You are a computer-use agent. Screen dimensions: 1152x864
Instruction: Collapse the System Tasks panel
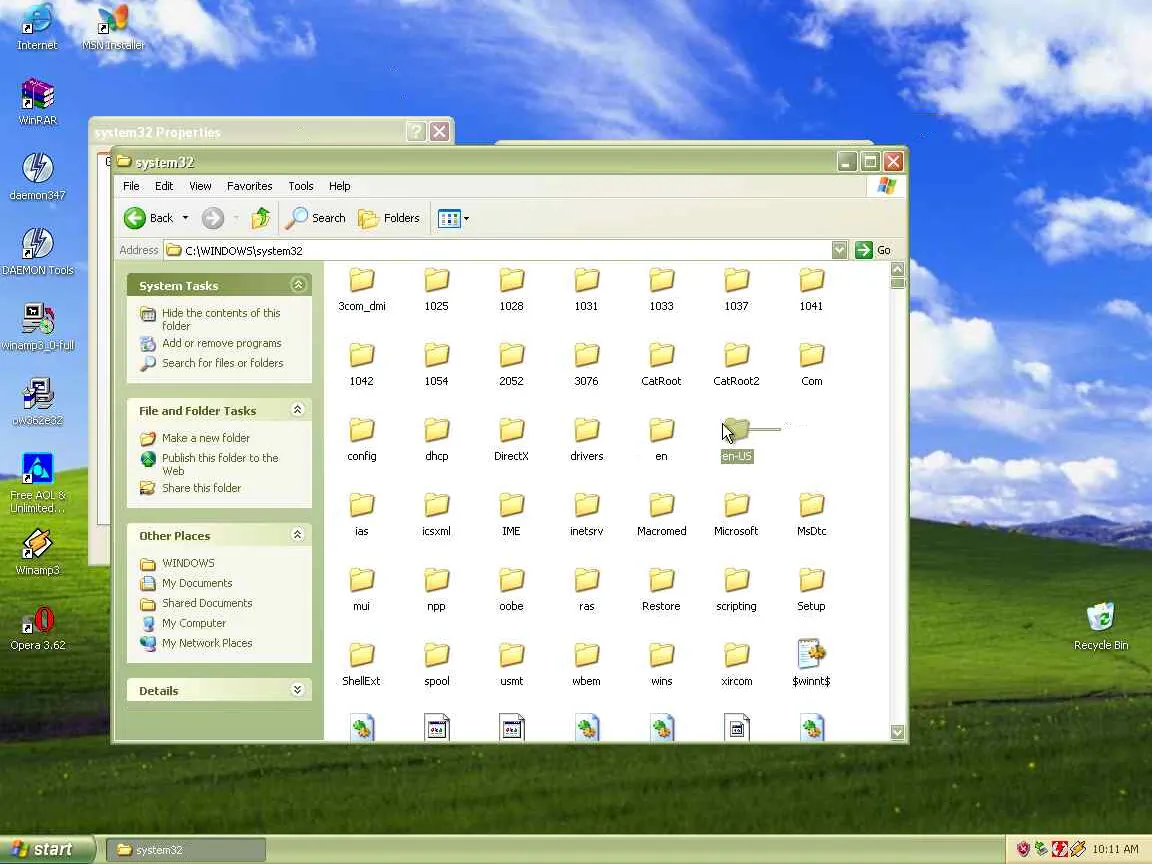click(x=298, y=285)
